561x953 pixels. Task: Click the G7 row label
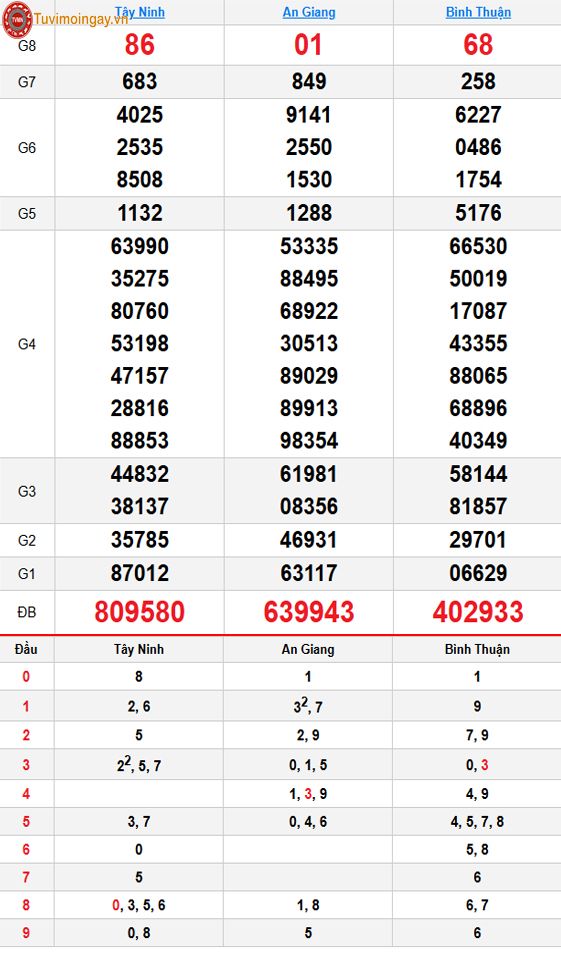click(27, 82)
